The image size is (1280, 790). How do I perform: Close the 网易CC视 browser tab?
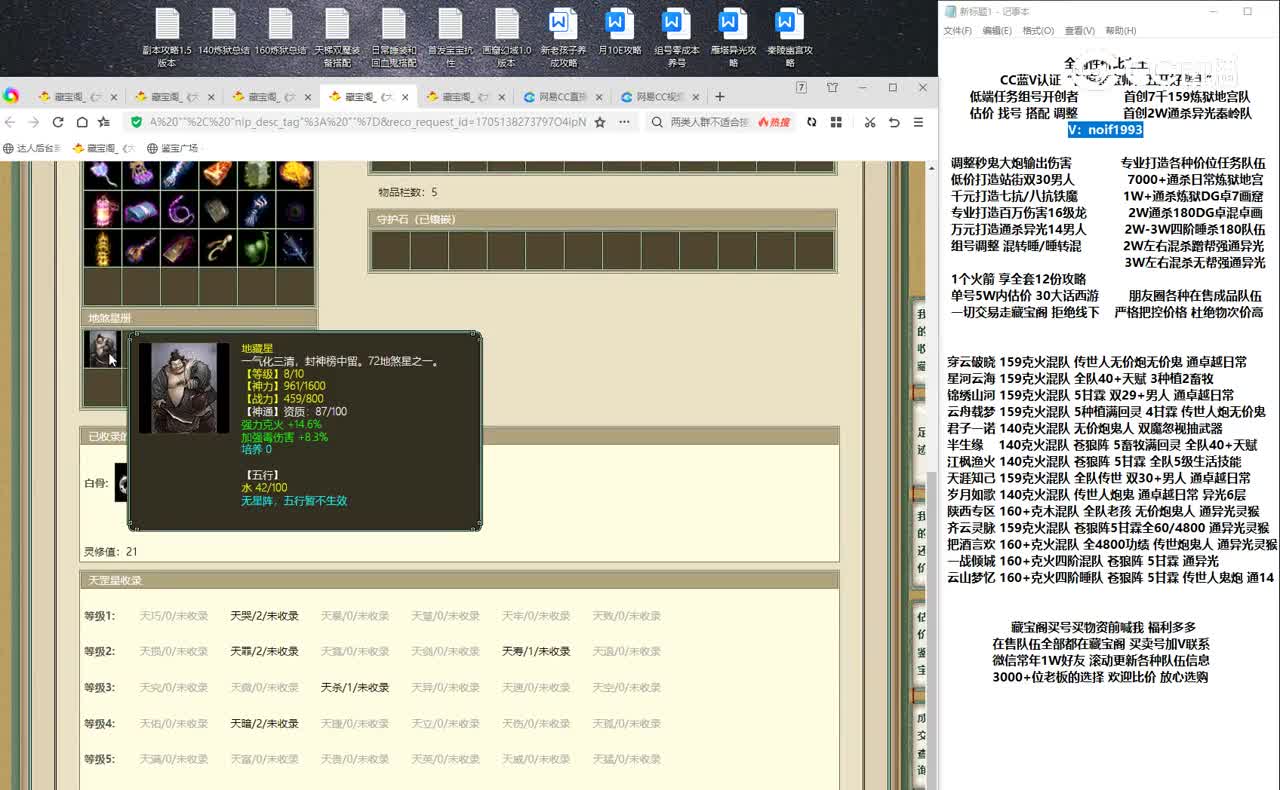[x=695, y=97]
